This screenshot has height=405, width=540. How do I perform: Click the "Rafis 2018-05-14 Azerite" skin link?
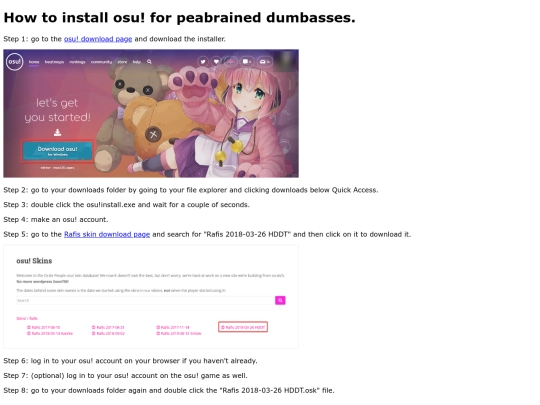tap(50, 333)
